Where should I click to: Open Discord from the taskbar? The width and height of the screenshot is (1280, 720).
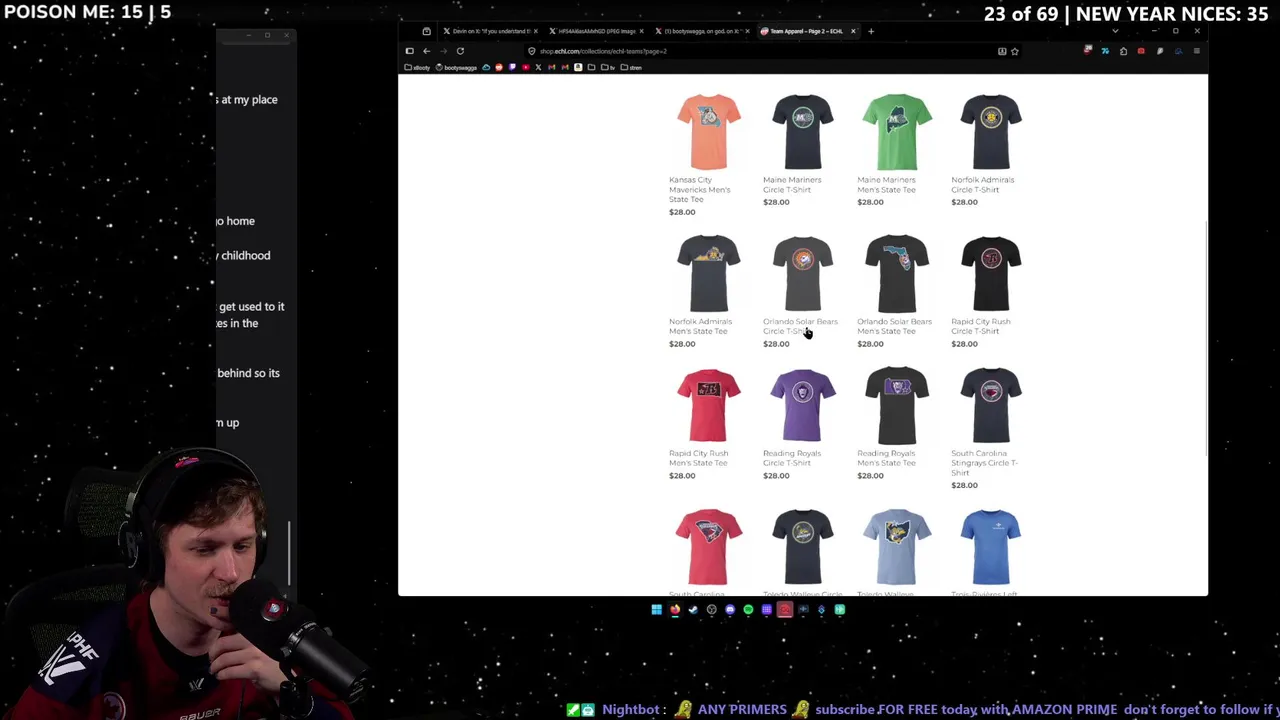(x=730, y=609)
